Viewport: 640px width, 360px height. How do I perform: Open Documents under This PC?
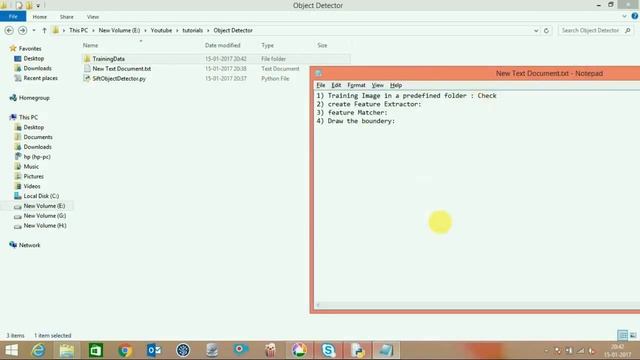(x=38, y=137)
